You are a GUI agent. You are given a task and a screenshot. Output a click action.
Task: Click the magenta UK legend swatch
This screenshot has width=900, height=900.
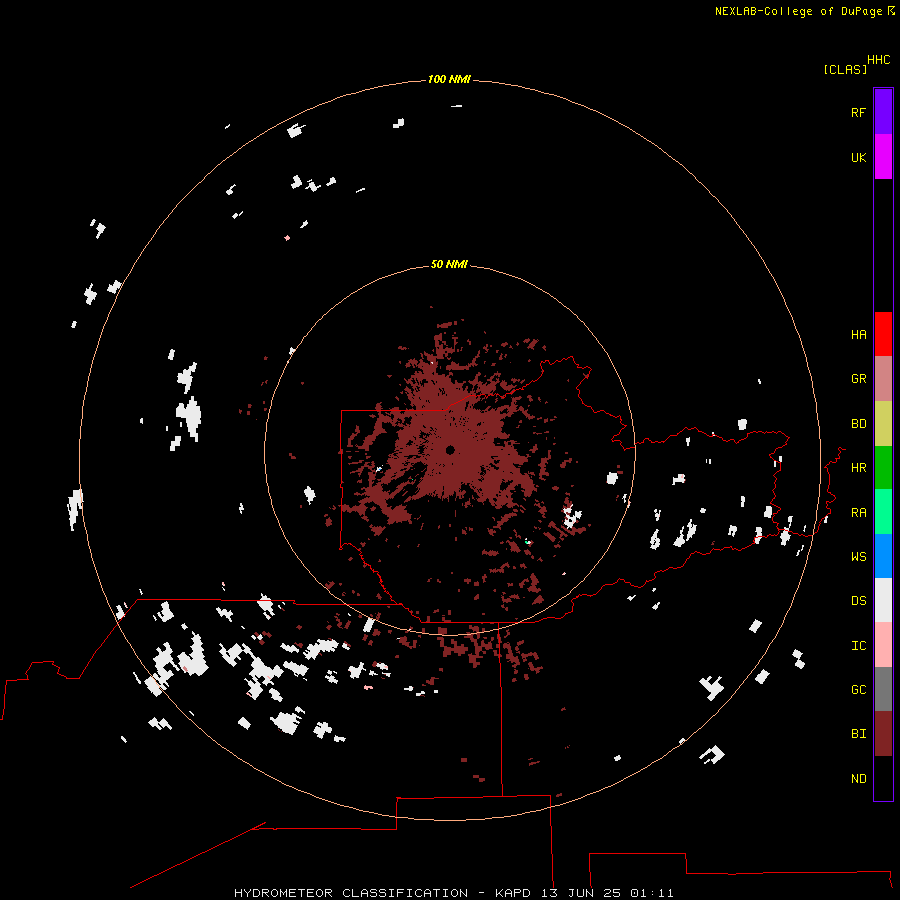coord(883,157)
